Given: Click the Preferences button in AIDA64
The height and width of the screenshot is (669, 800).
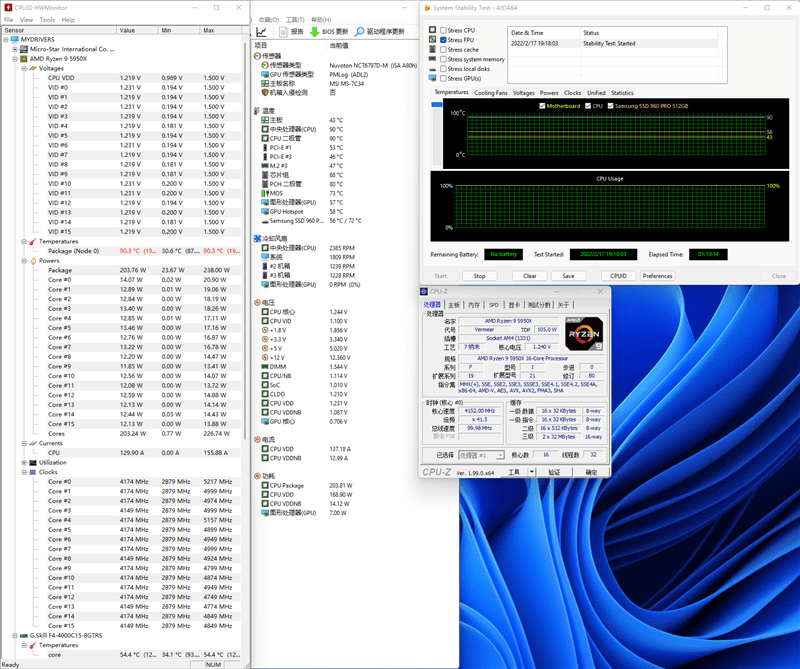Looking at the screenshot, I should coord(657,276).
